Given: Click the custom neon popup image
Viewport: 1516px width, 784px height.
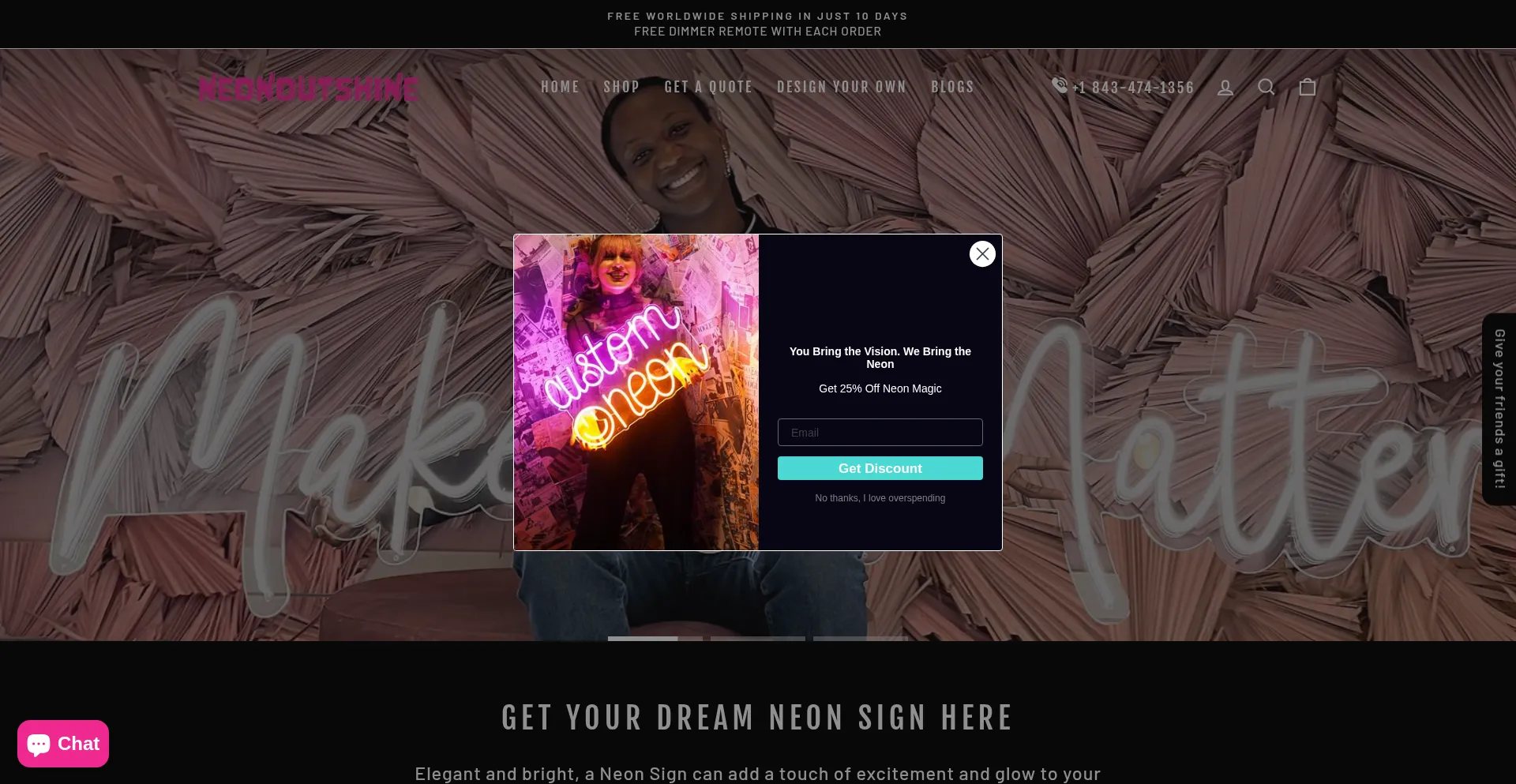Looking at the screenshot, I should (x=636, y=392).
